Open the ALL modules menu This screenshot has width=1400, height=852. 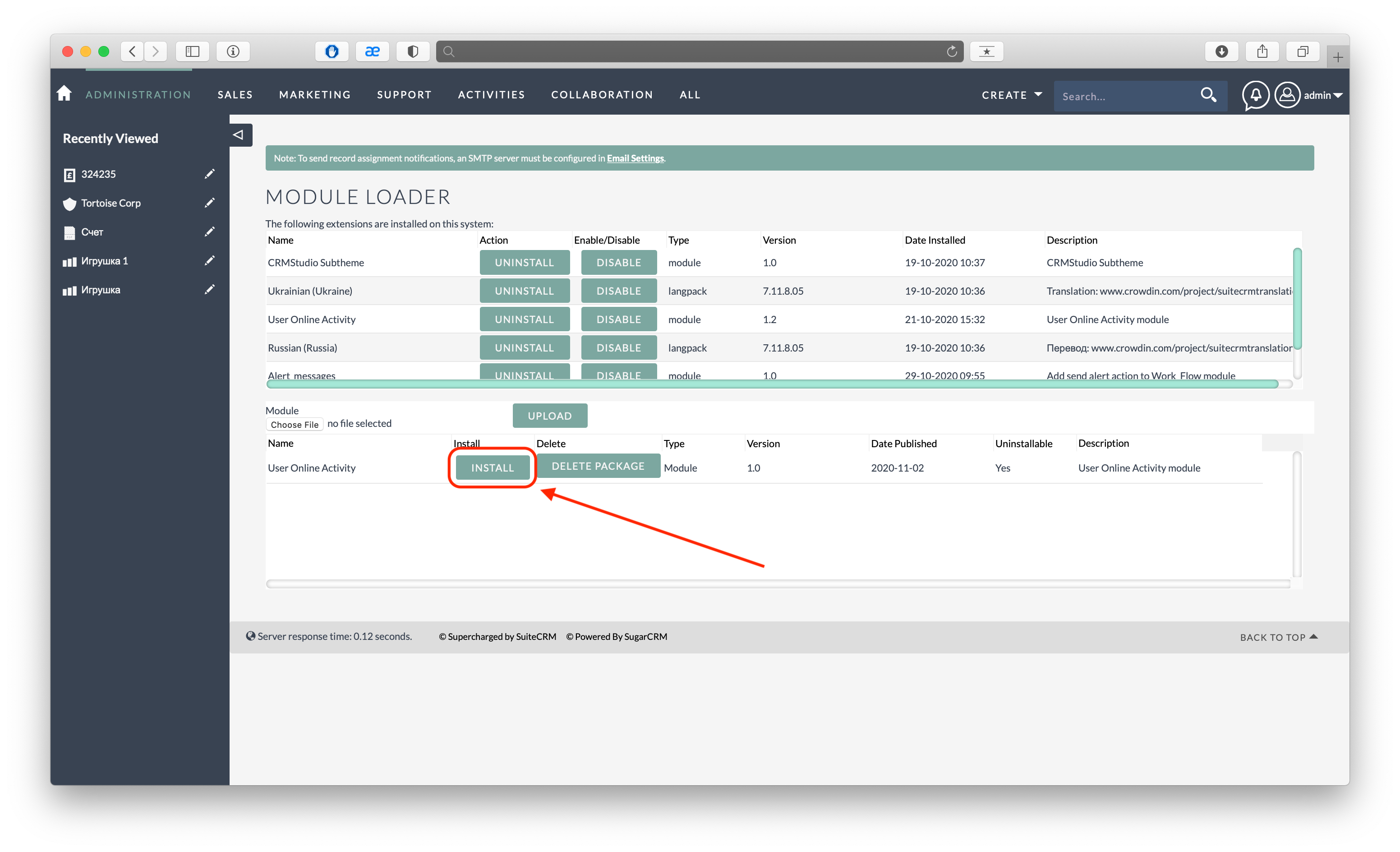coord(690,94)
